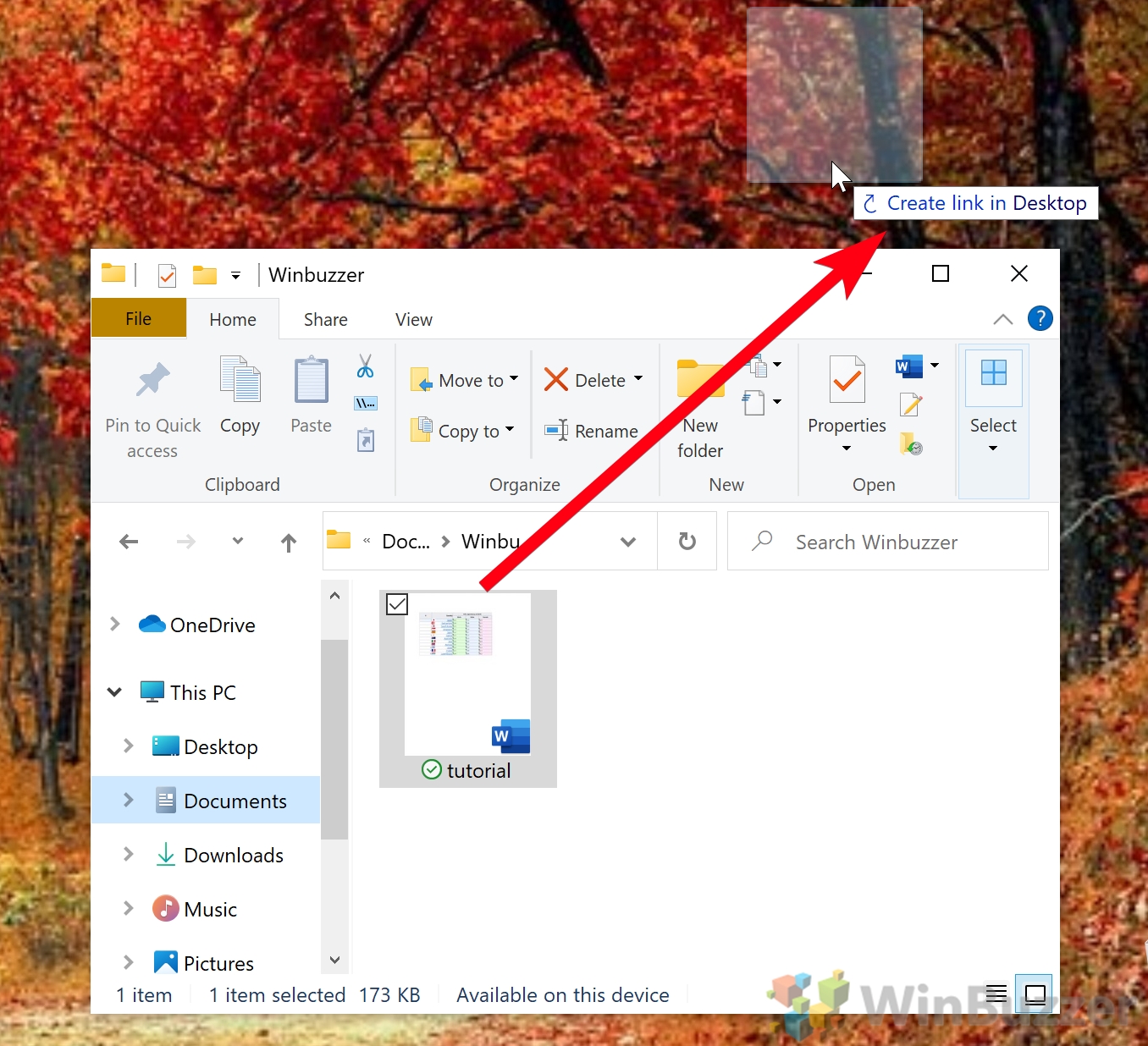Expand the OneDrive tree node
The height and width of the screenshot is (1046, 1148).
click(x=115, y=625)
